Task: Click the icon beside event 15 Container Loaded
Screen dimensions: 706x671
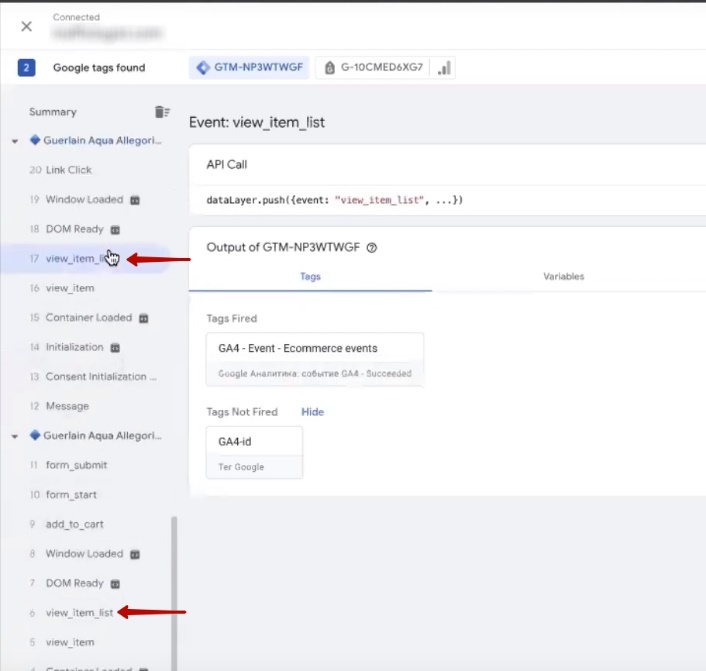Action: tap(143, 318)
